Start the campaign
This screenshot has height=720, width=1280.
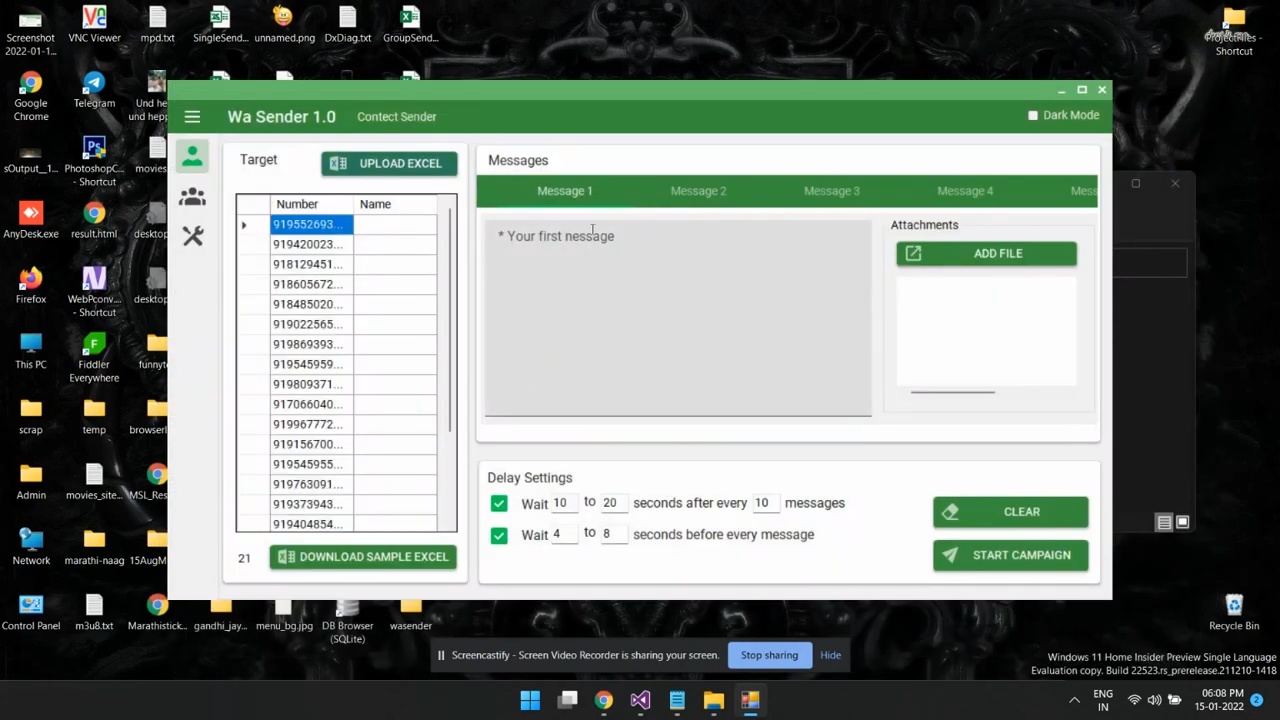click(1010, 555)
